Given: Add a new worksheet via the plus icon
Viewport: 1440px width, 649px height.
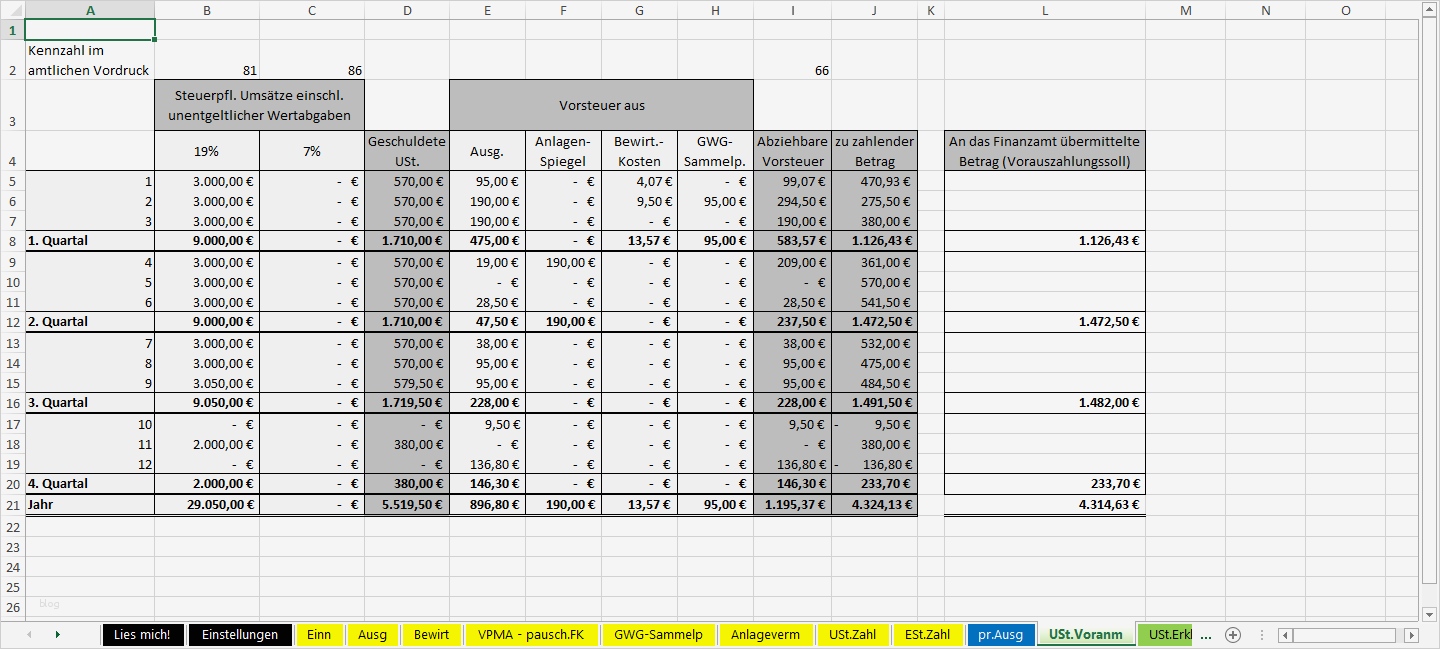Looking at the screenshot, I should [x=1233, y=634].
